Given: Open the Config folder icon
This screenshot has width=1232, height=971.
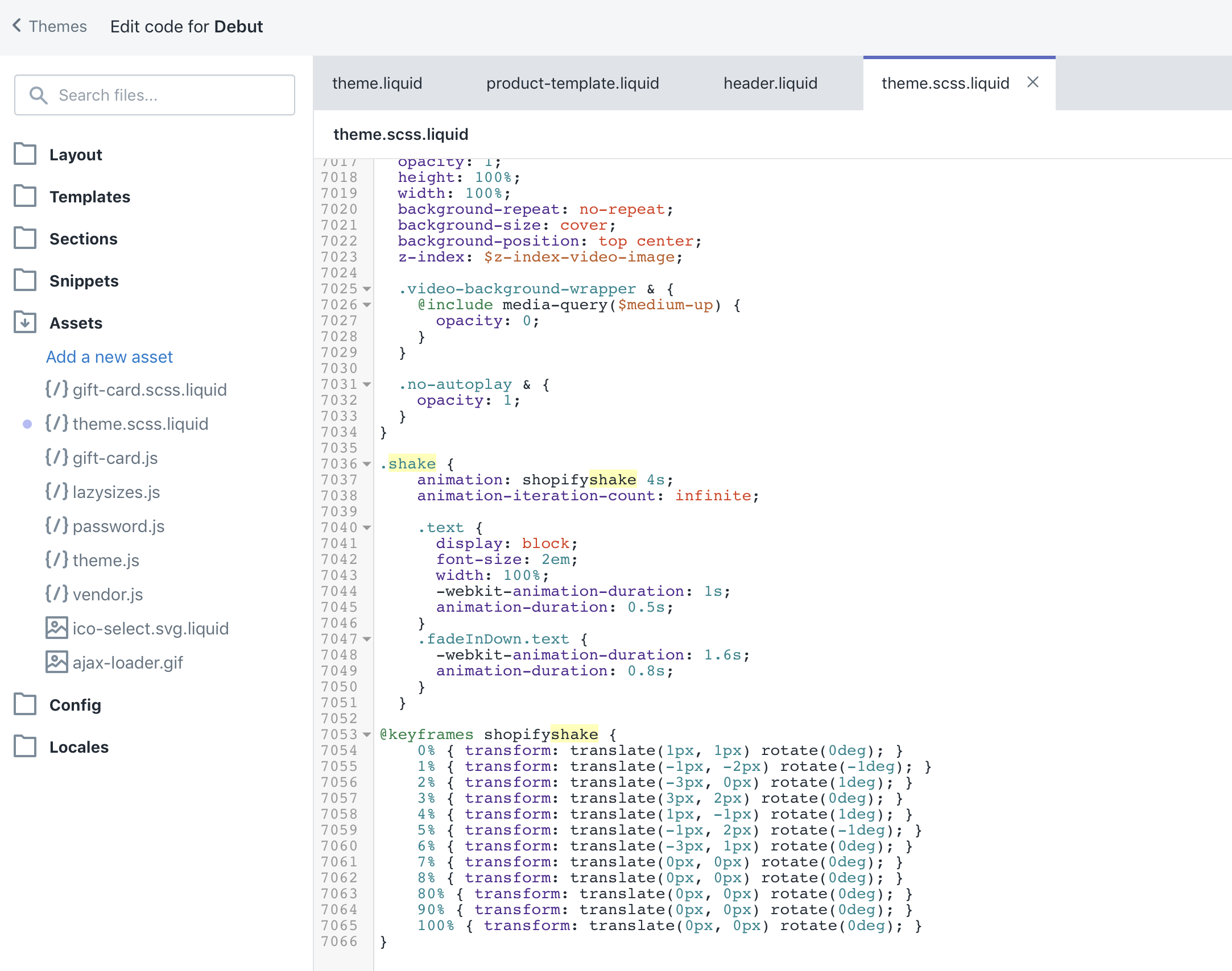Looking at the screenshot, I should [x=25, y=704].
